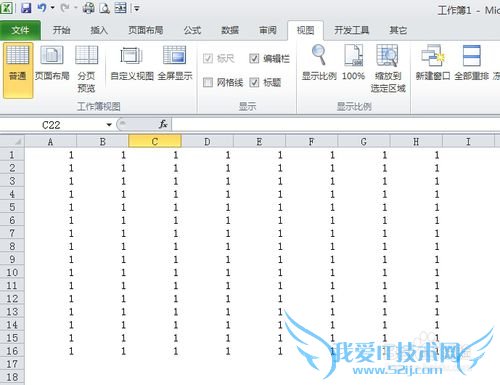Open the 文件 (File) tab
The width and height of the screenshot is (500, 385).
pos(20,30)
